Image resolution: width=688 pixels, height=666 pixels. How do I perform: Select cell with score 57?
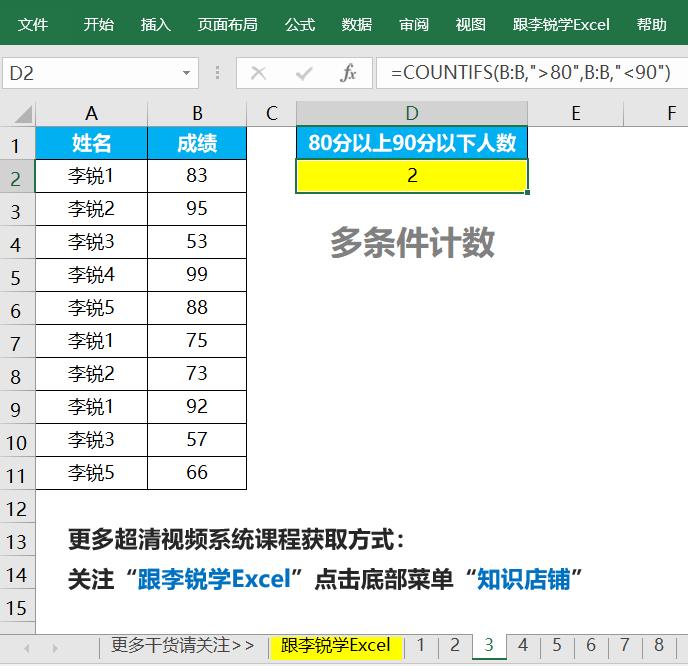[197, 440]
